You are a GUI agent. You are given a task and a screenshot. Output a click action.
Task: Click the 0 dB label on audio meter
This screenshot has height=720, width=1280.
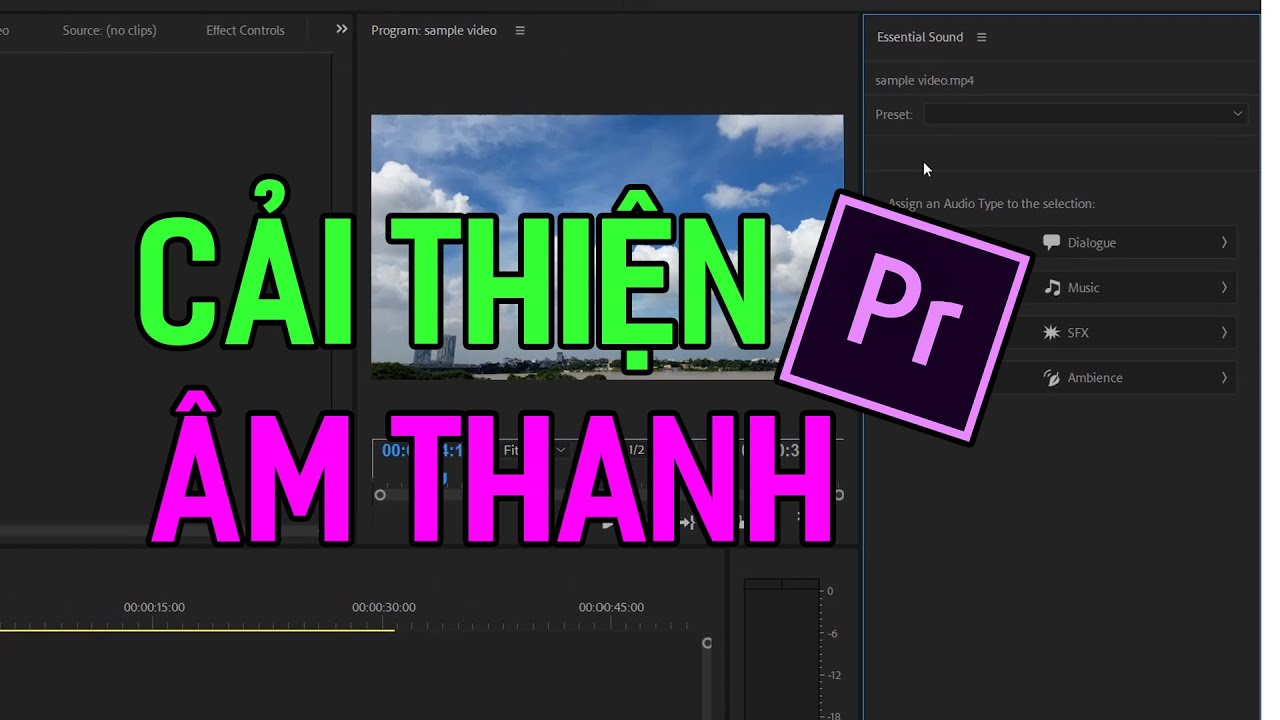[x=830, y=591]
